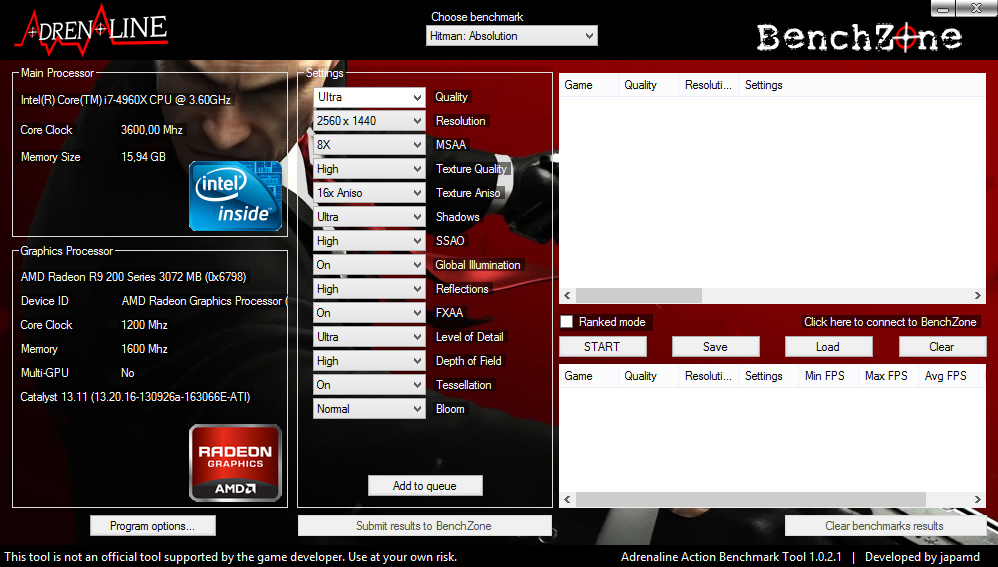Open the Quality dropdown set to Ultra
This screenshot has width=998, height=567.
[369, 97]
